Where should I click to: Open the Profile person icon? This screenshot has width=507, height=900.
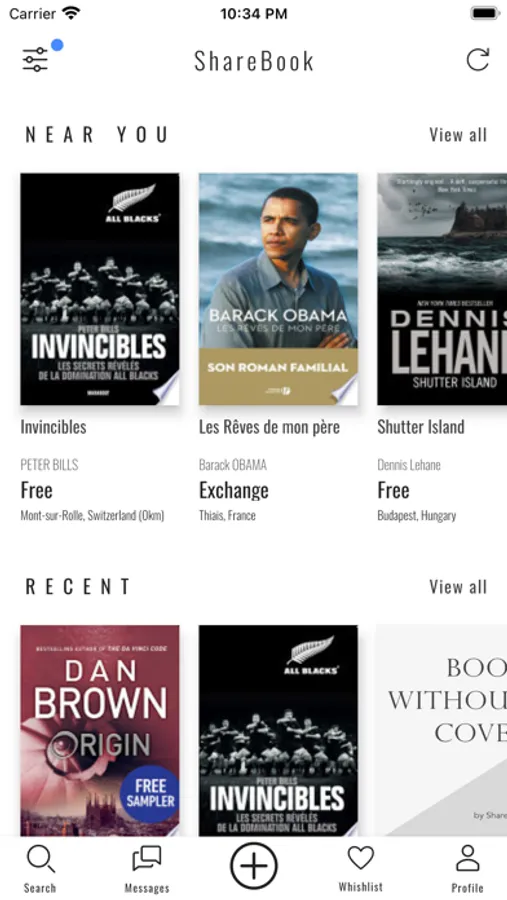pyautogui.click(x=467, y=859)
